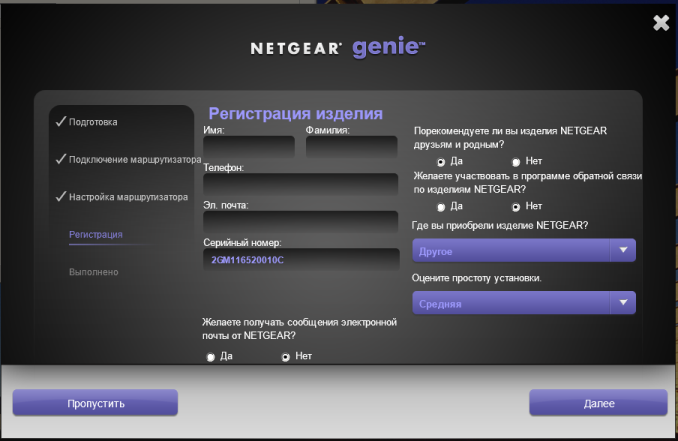Click the Оцените простоту установки label
This screenshot has width=678, height=441.
(477, 278)
